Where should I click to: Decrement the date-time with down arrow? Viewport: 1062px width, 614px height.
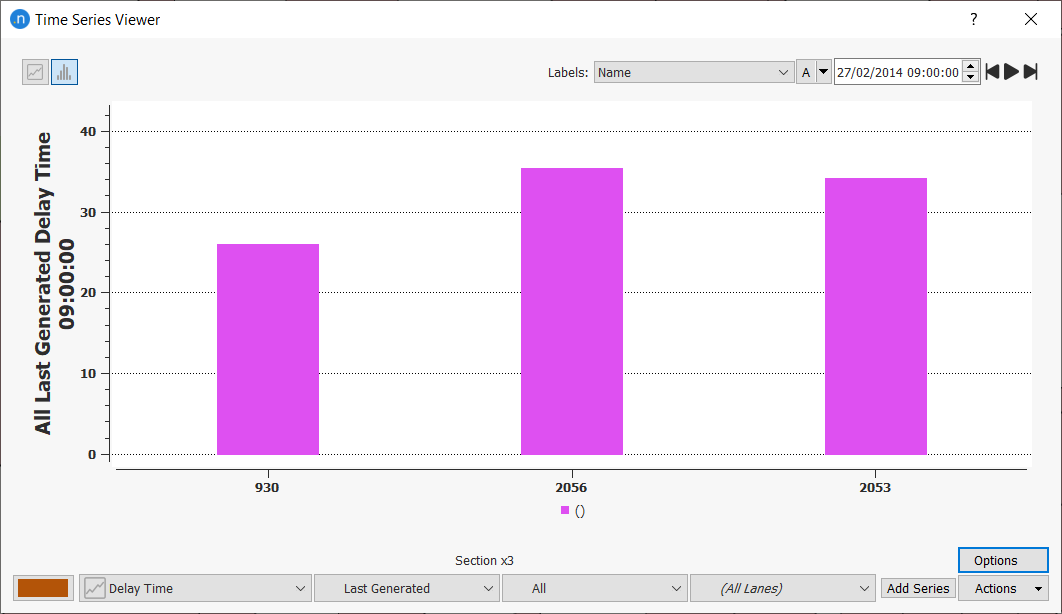point(970,78)
